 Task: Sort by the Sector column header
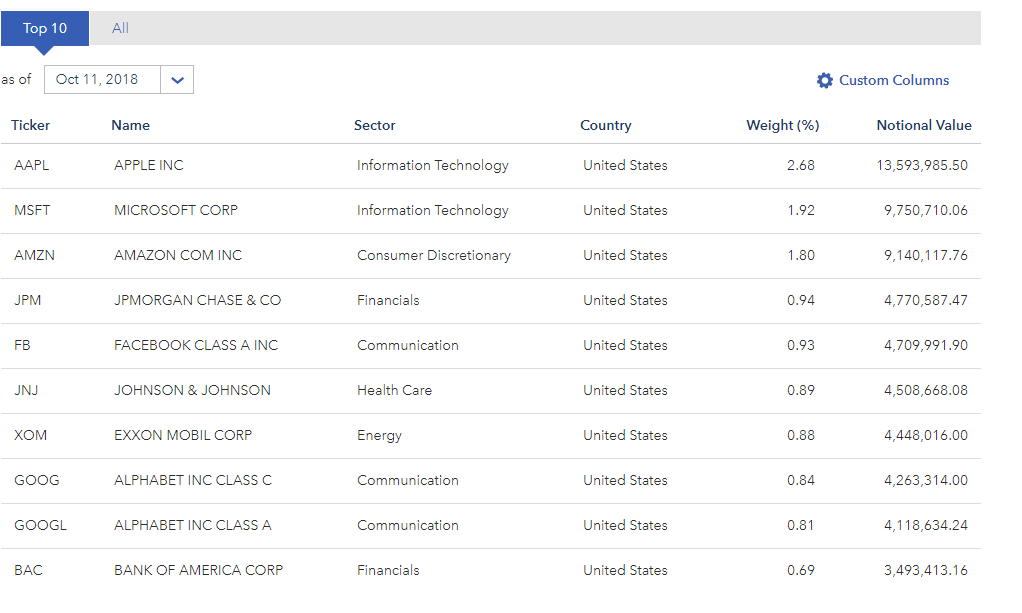[375, 126]
